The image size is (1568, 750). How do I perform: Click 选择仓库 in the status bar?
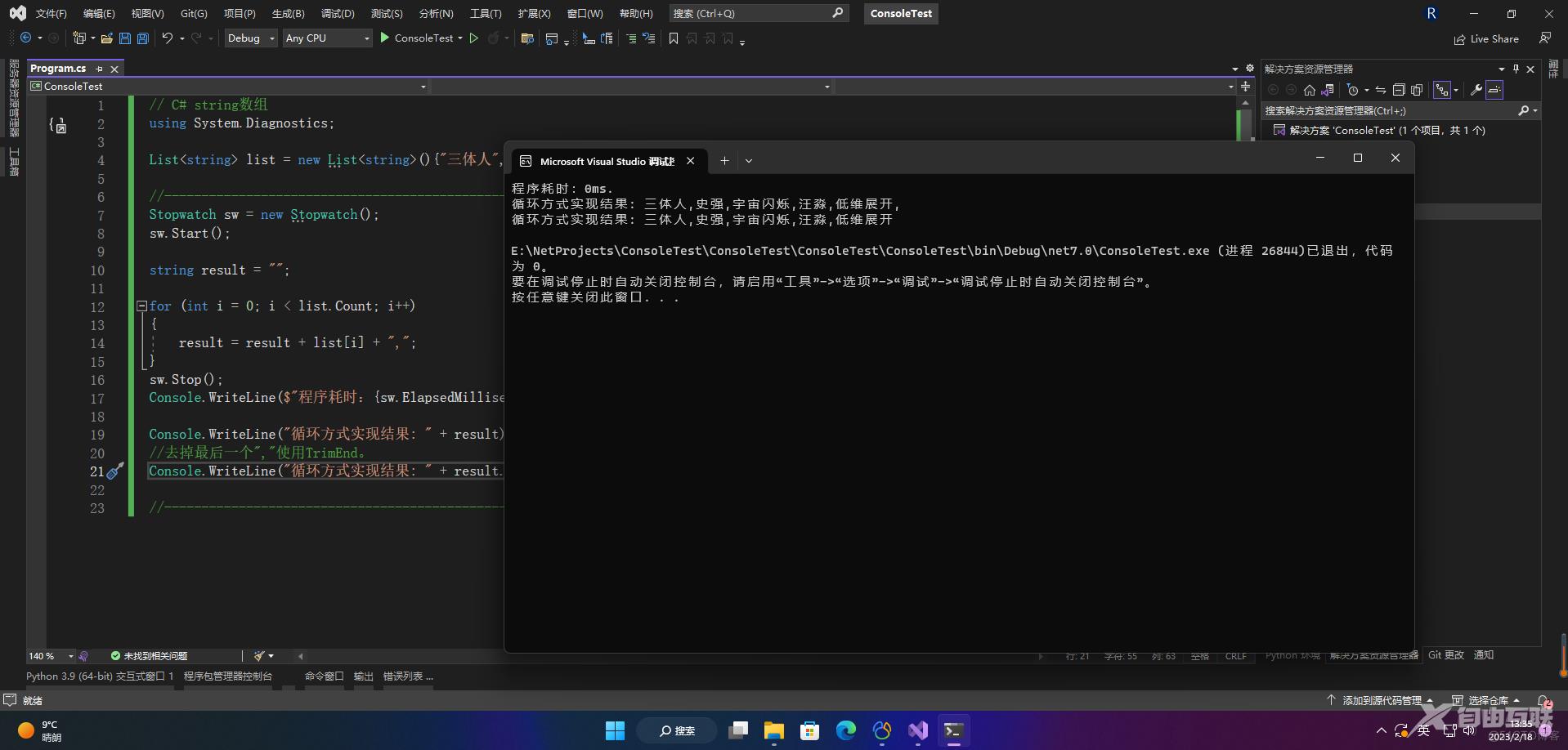click(x=1486, y=701)
